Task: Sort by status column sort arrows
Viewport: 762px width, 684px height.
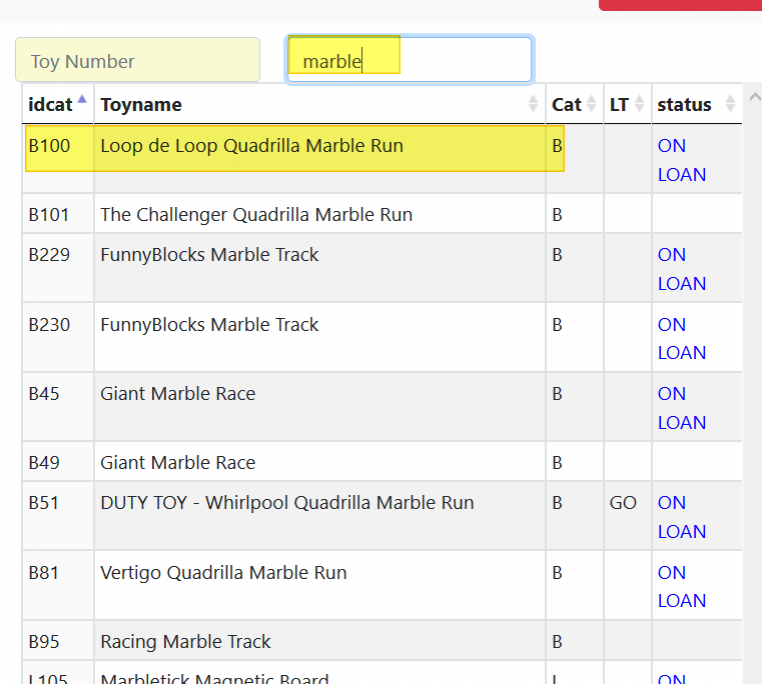Action: [x=730, y=104]
